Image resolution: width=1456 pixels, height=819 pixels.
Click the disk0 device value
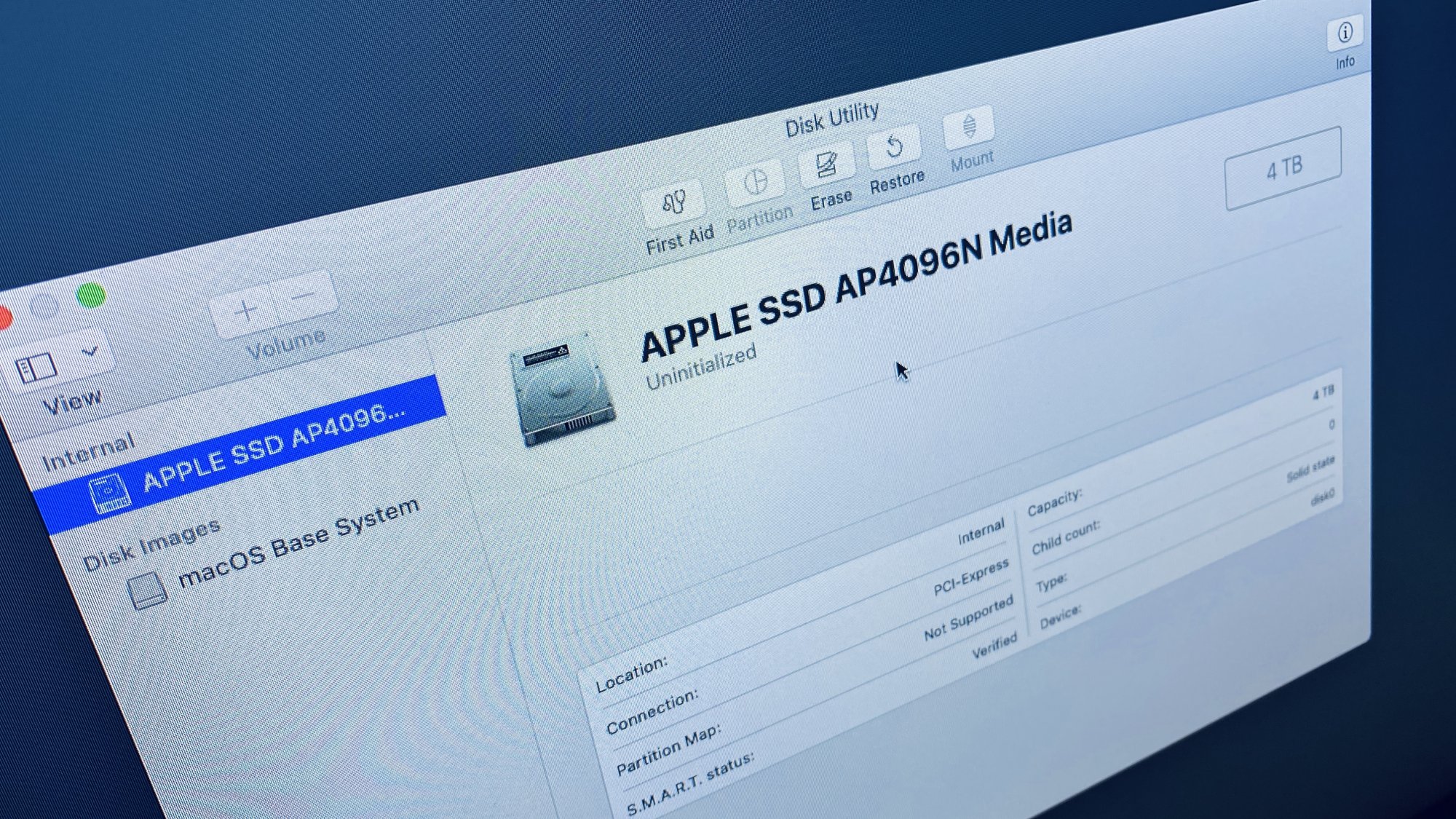point(1323,498)
